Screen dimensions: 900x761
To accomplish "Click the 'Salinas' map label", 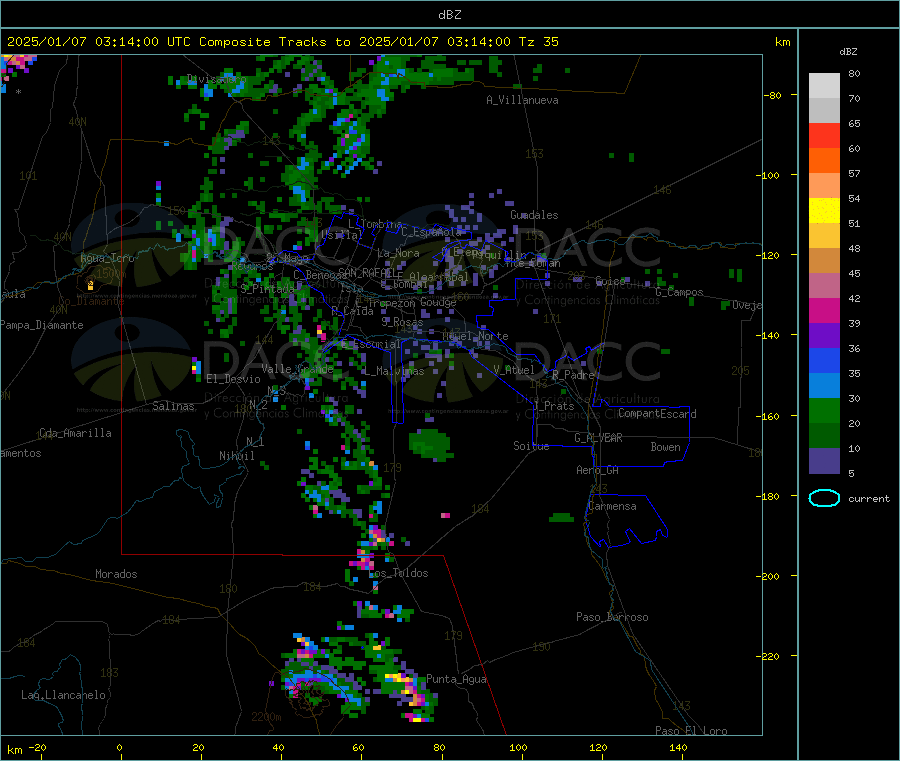I will [x=173, y=406].
